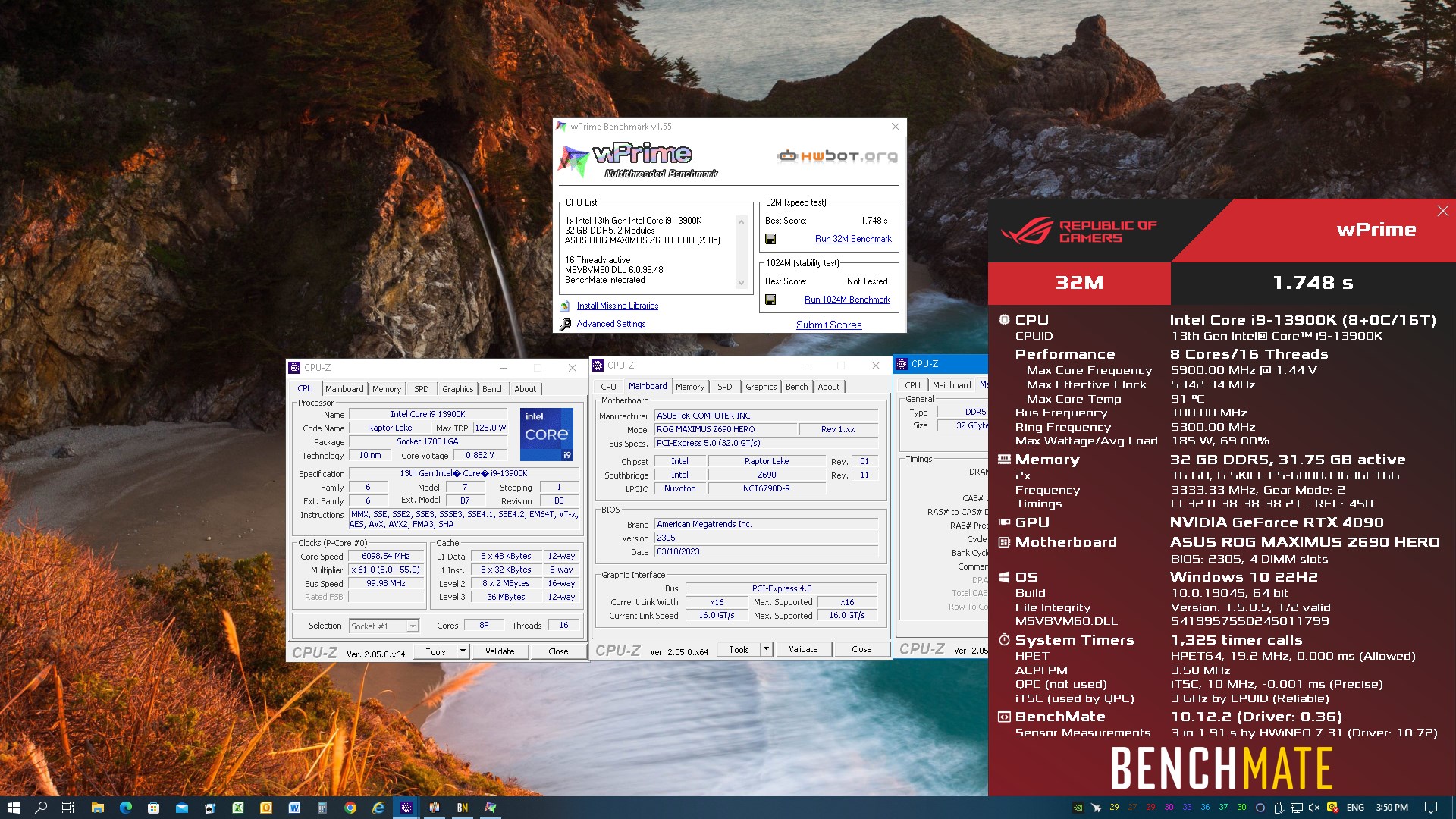Switch to Graphics tab in first CPU-Z window
The width and height of the screenshot is (1456, 819).
458,389
